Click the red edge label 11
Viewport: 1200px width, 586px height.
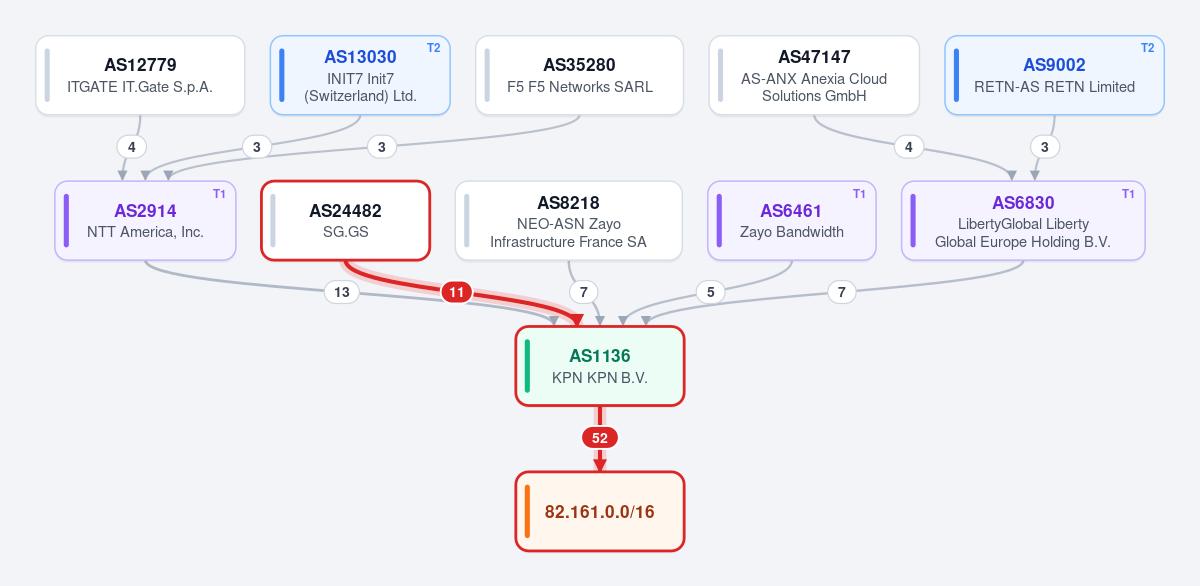(x=457, y=292)
